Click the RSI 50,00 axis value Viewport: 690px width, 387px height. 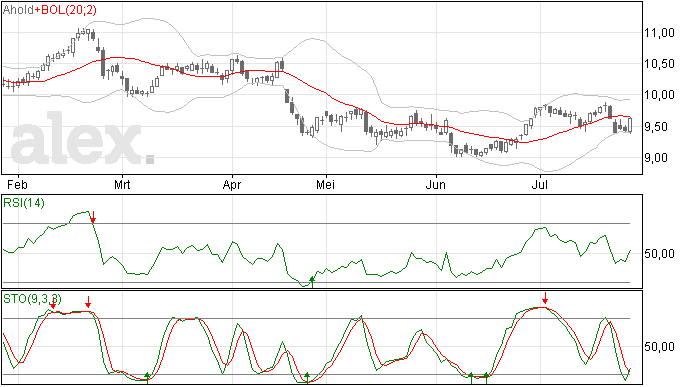[659, 254]
